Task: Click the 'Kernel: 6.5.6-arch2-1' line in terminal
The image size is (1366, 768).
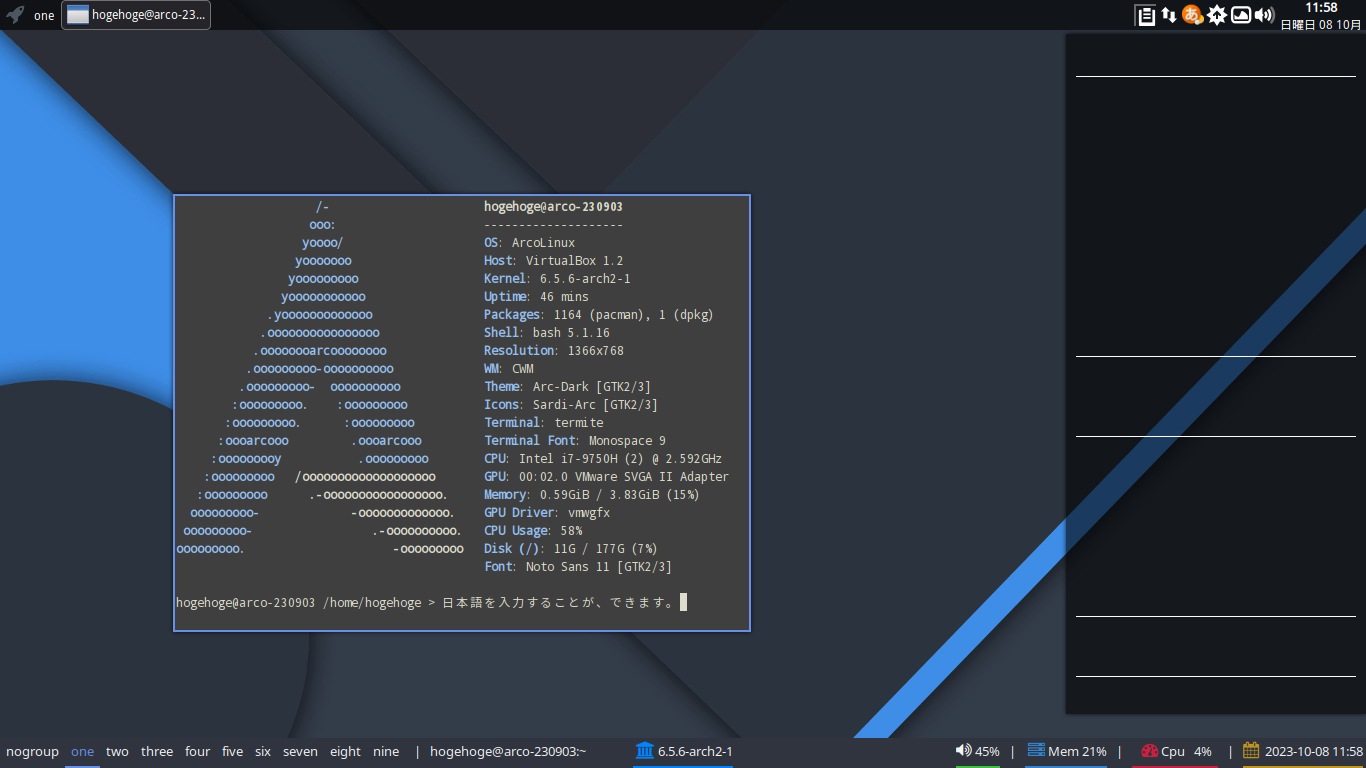Action: point(557,279)
